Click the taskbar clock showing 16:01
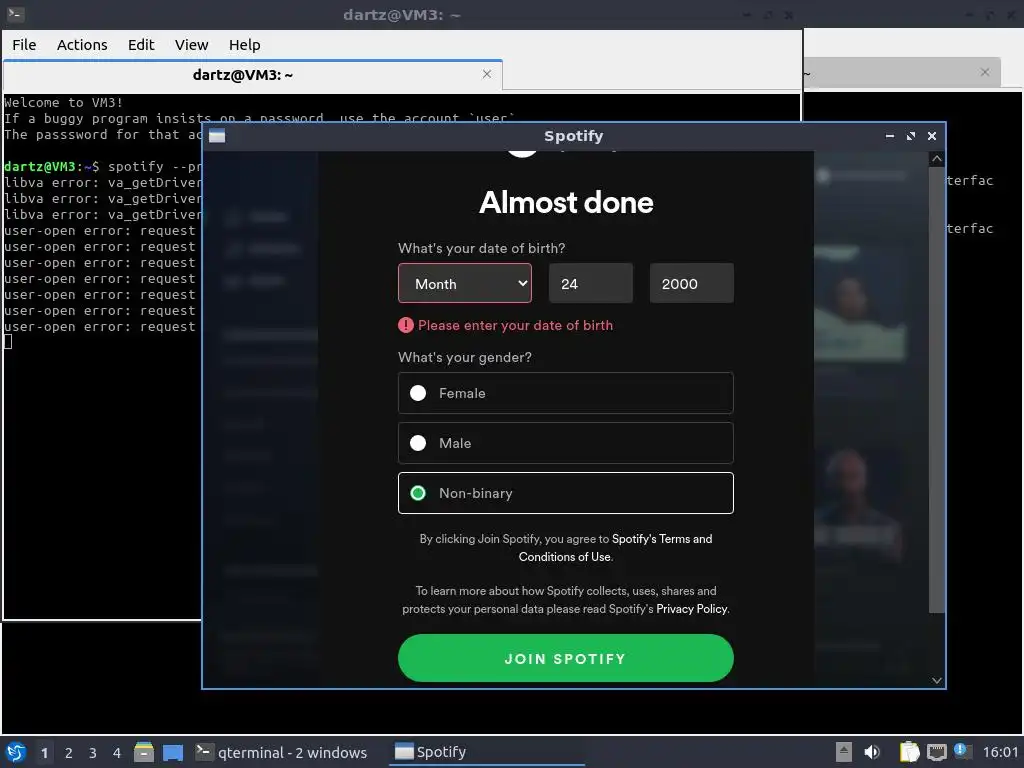The width and height of the screenshot is (1024, 768). (1000, 752)
